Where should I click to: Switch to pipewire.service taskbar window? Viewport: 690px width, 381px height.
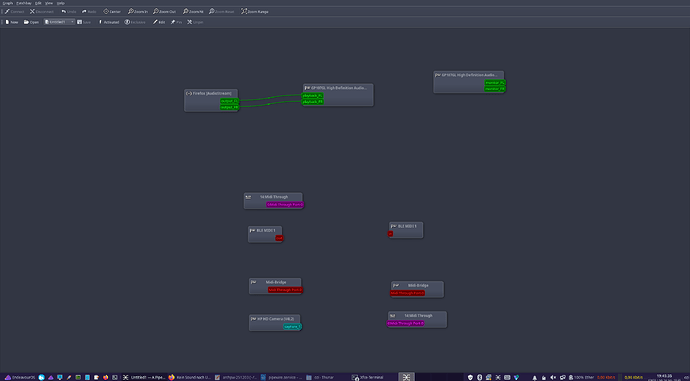click(281, 377)
